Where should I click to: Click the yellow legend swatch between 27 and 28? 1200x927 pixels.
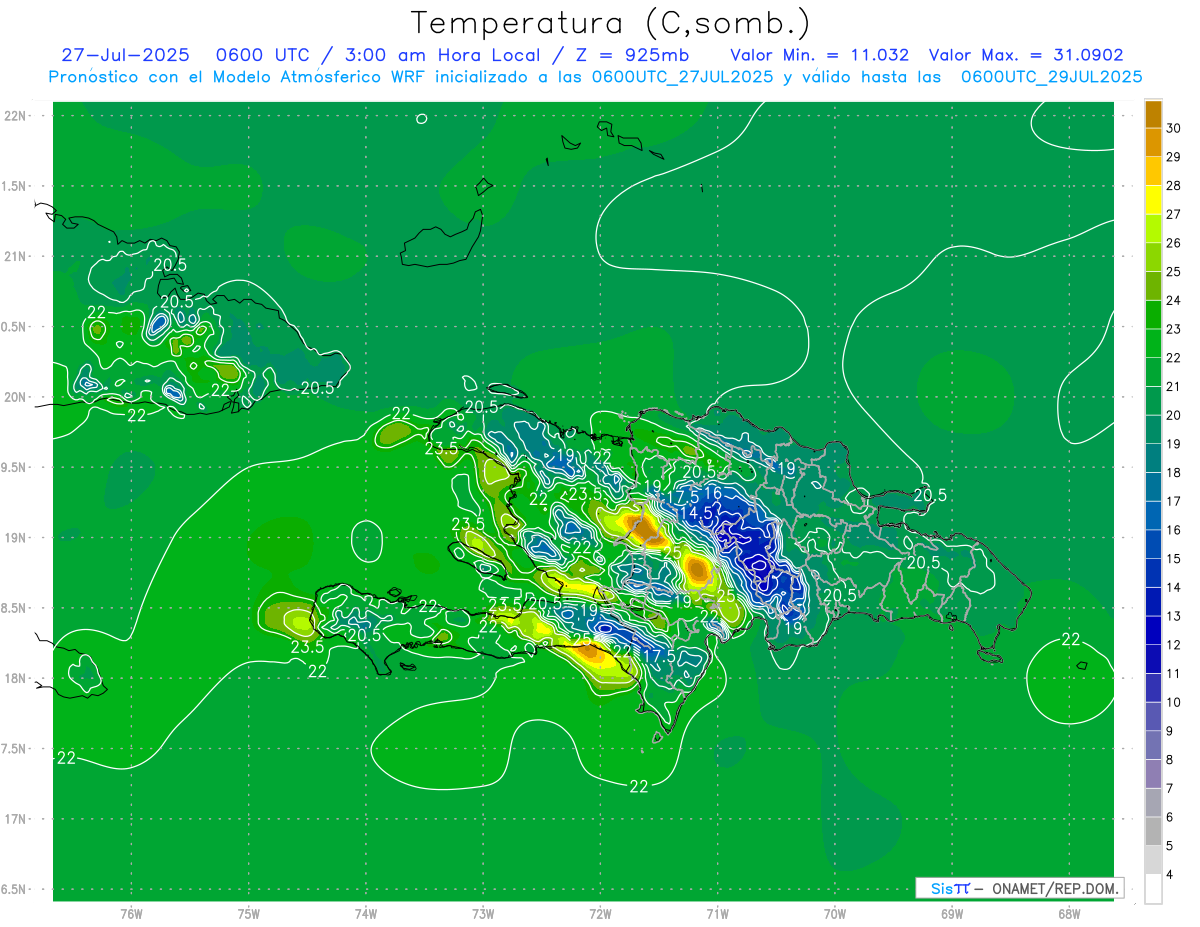click(1154, 200)
